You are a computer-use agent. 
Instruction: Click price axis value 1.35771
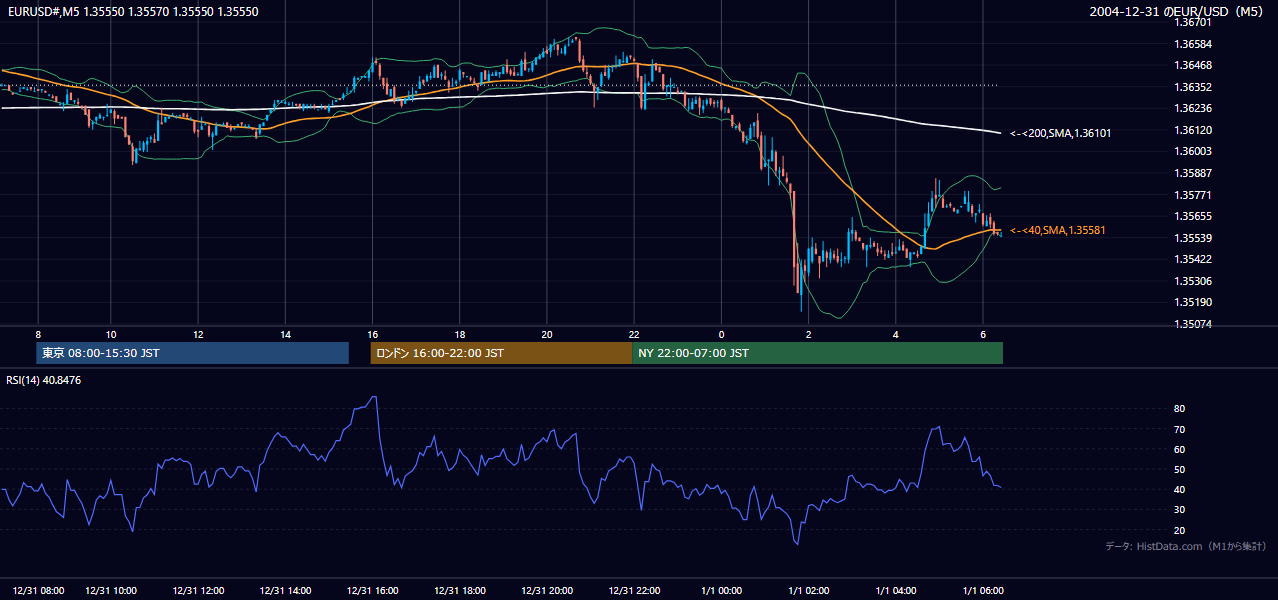coord(1192,195)
